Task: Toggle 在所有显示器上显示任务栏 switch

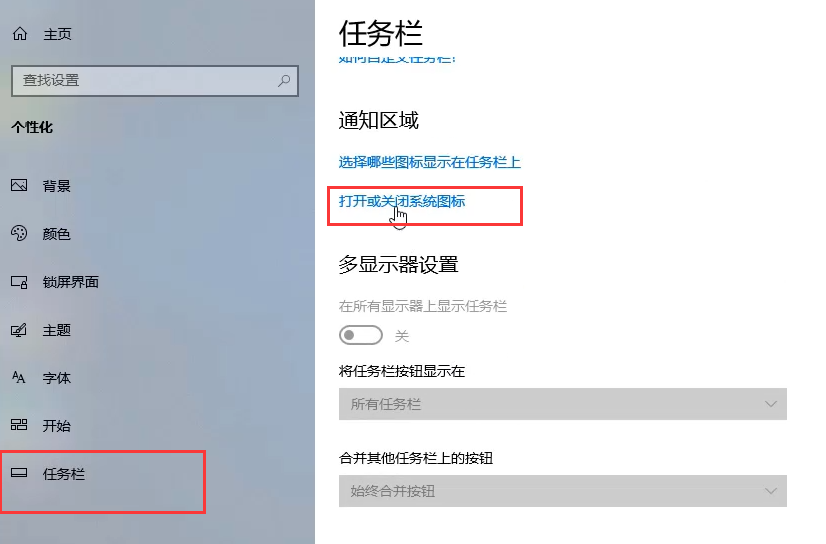Action: [361, 335]
